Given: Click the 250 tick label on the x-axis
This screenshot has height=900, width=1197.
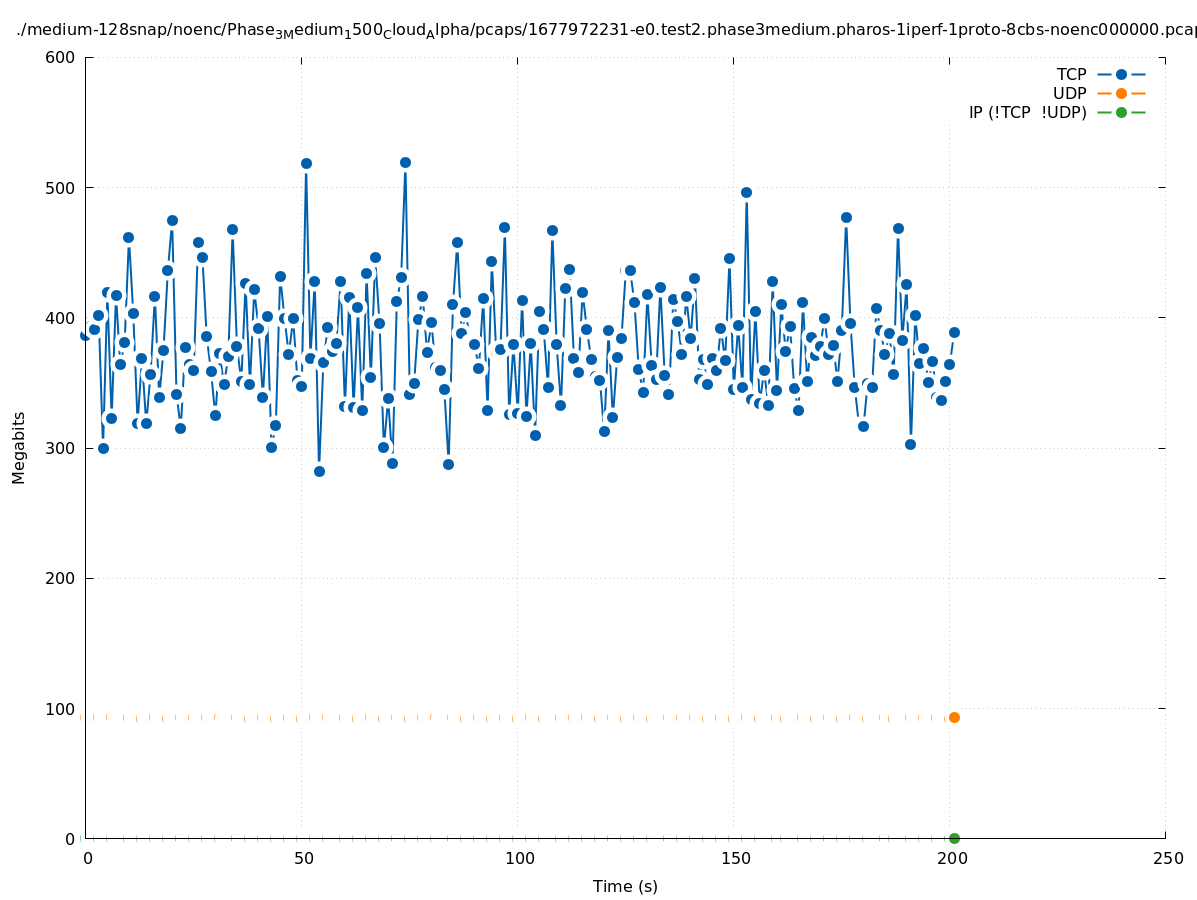Looking at the screenshot, I should click(x=1167, y=858).
